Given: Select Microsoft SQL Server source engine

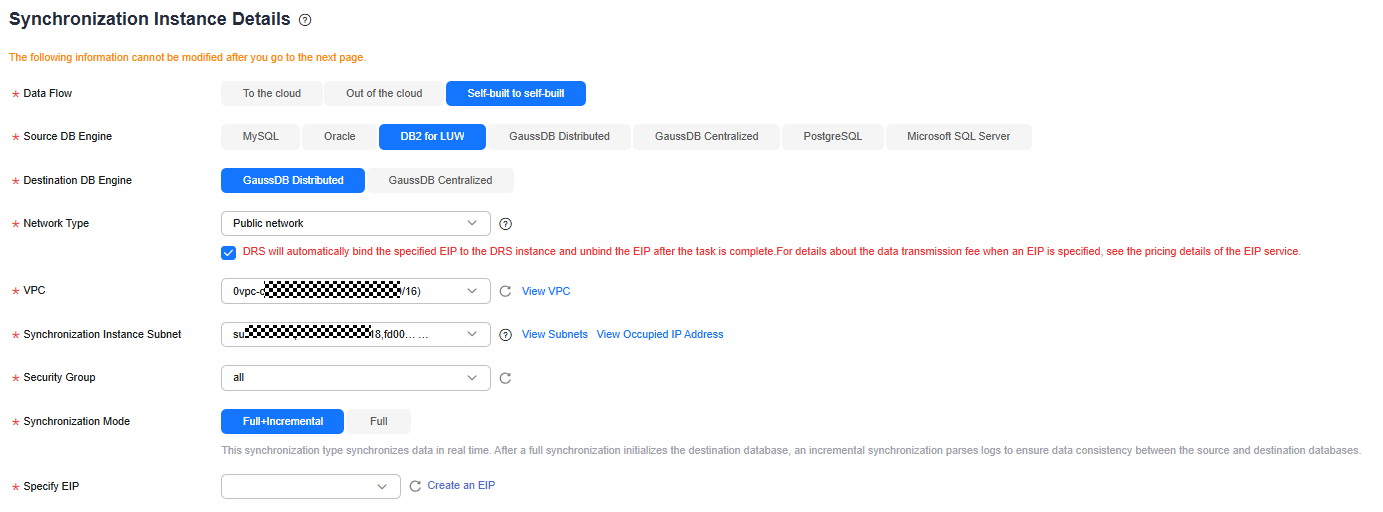Looking at the screenshot, I should pos(959,136).
